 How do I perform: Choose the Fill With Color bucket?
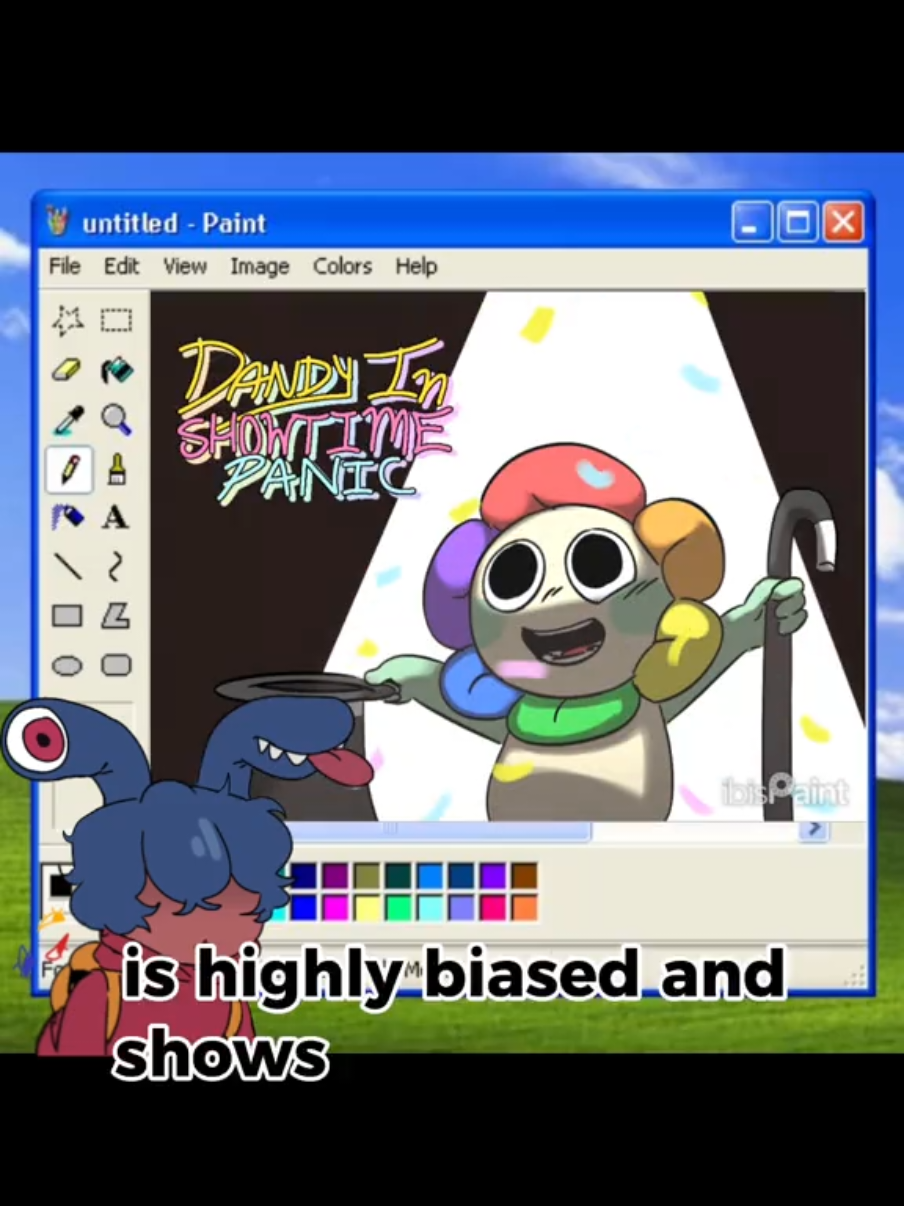[x=116, y=371]
